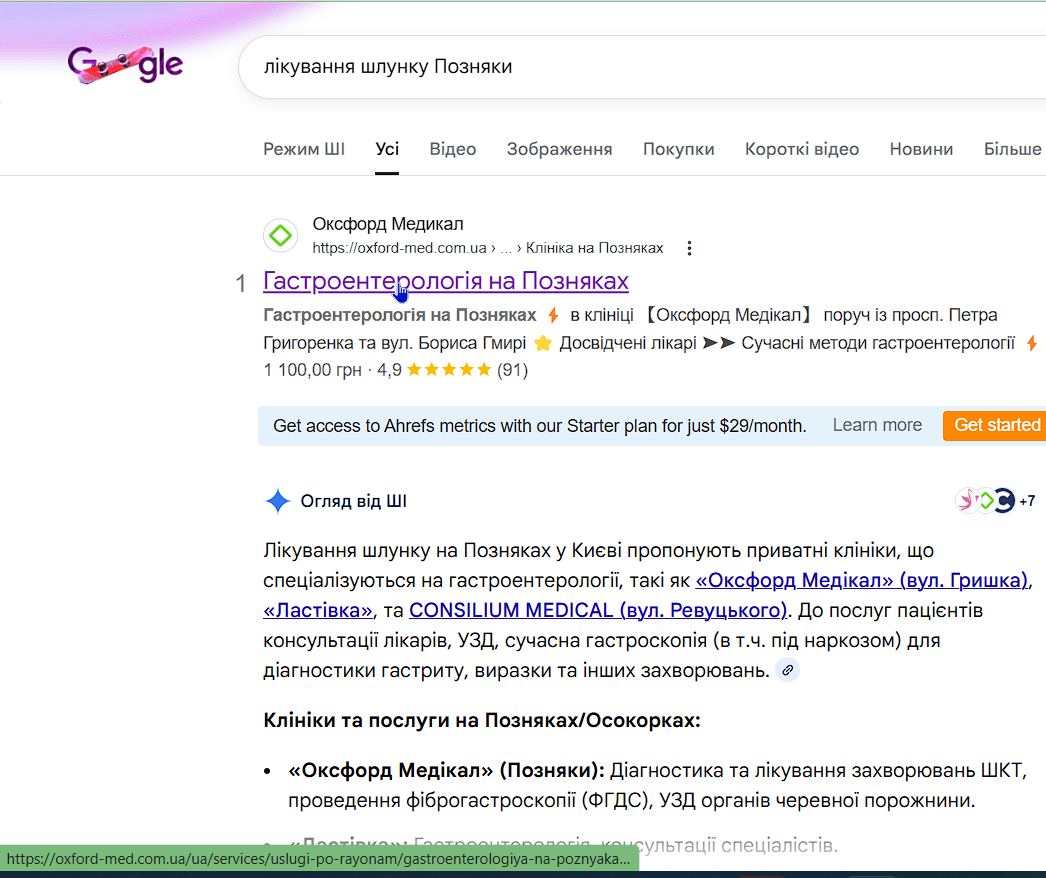Open the source icons cluster with +7
The image size is (1046, 878).
pyautogui.click(x=995, y=500)
